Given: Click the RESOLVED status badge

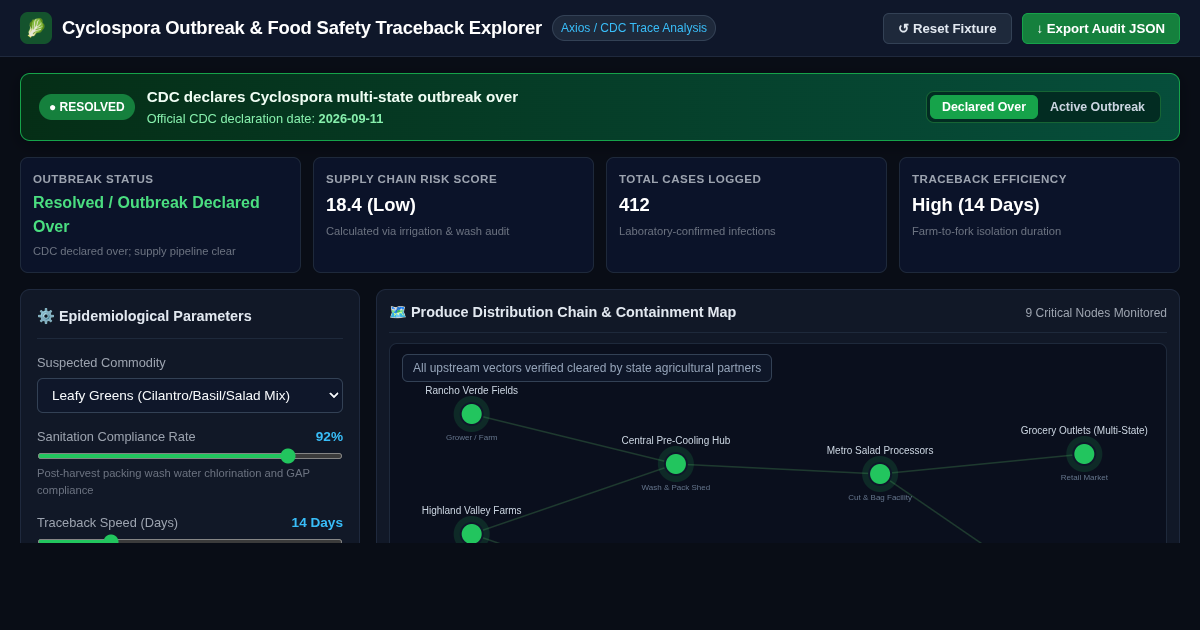Looking at the screenshot, I should pos(87,107).
